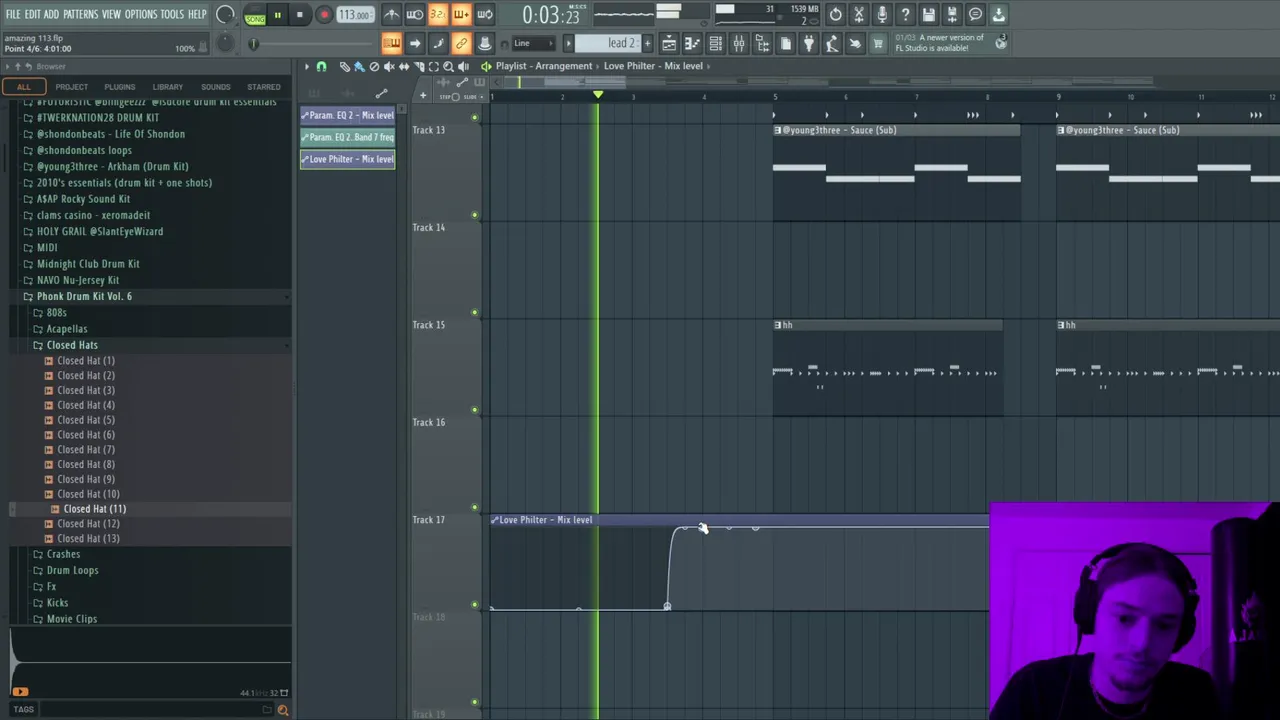
Task: Collapse the Phonk Drum Kit Vol. 6 folder
Action: pos(84,296)
